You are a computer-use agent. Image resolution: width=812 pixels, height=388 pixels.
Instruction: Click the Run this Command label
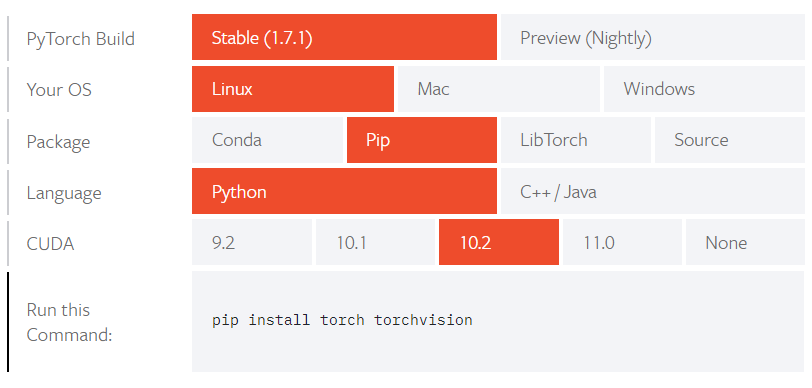(x=69, y=322)
